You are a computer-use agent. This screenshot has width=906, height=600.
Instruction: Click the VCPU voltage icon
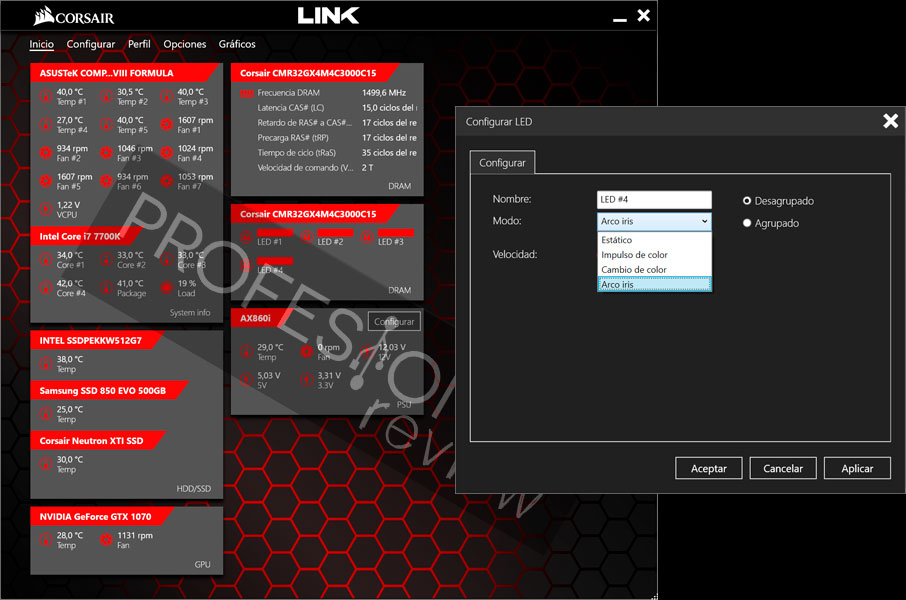pyautogui.click(x=46, y=209)
